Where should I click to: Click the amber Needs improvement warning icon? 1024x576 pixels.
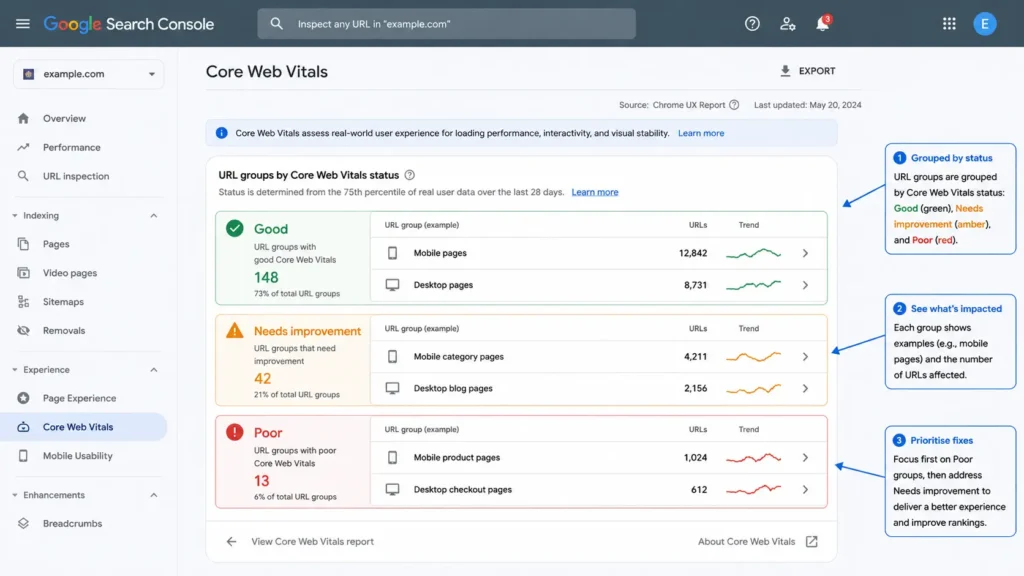pyautogui.click(x=234, y=330)
